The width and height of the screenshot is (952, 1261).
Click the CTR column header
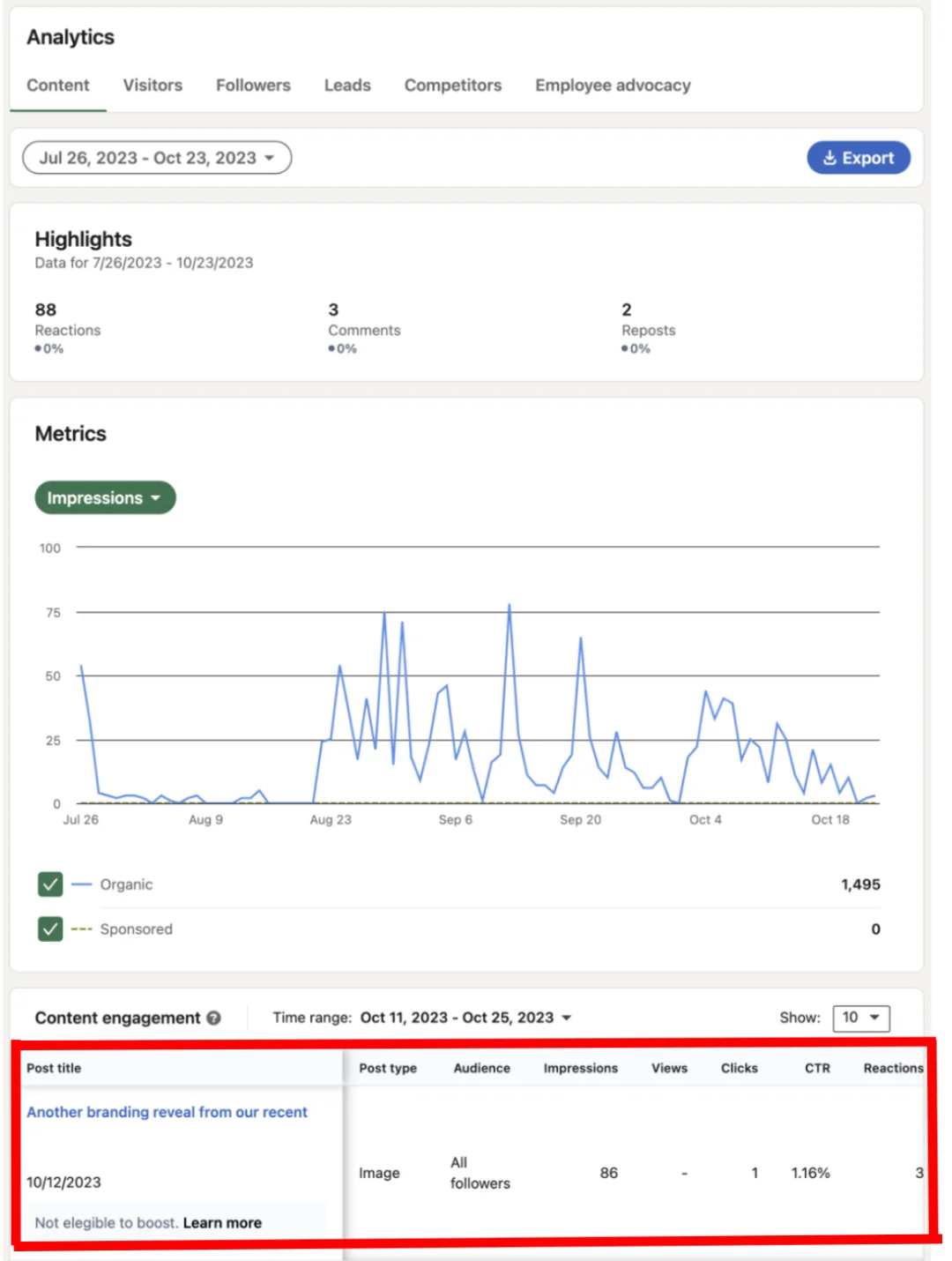click(x=817, y=1068)
